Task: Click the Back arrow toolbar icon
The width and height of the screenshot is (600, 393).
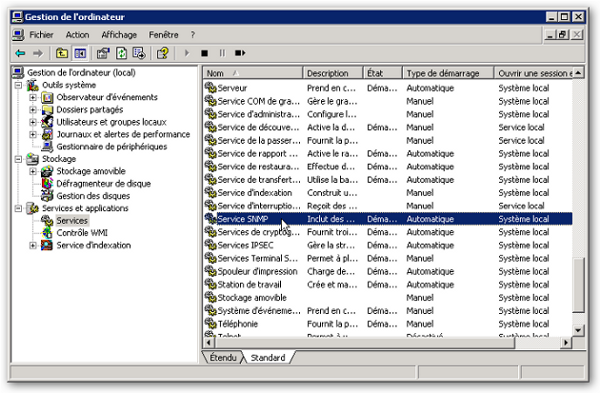Action: pos(20,53)
